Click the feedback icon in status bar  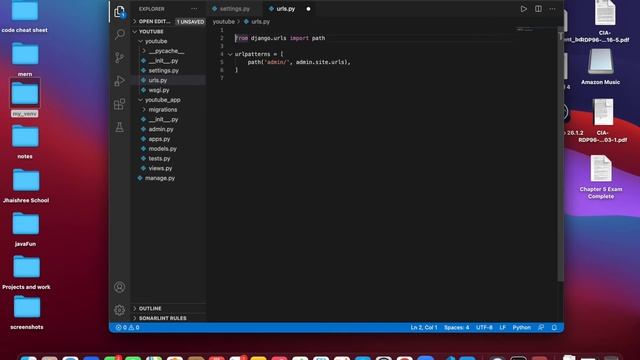[541, 327]
